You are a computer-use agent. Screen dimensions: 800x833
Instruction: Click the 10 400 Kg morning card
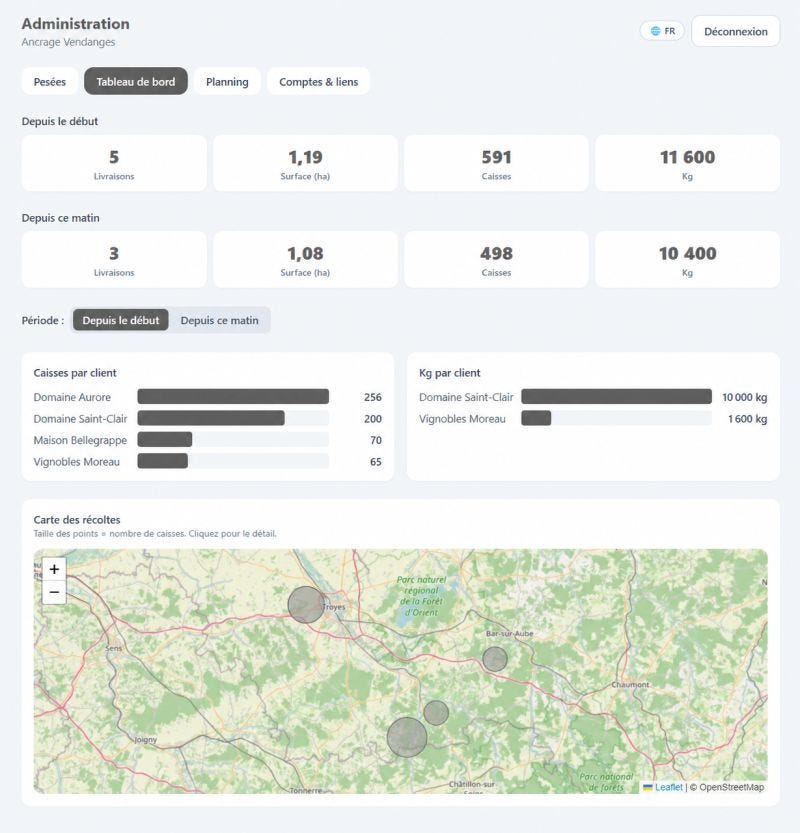point(687,259)
